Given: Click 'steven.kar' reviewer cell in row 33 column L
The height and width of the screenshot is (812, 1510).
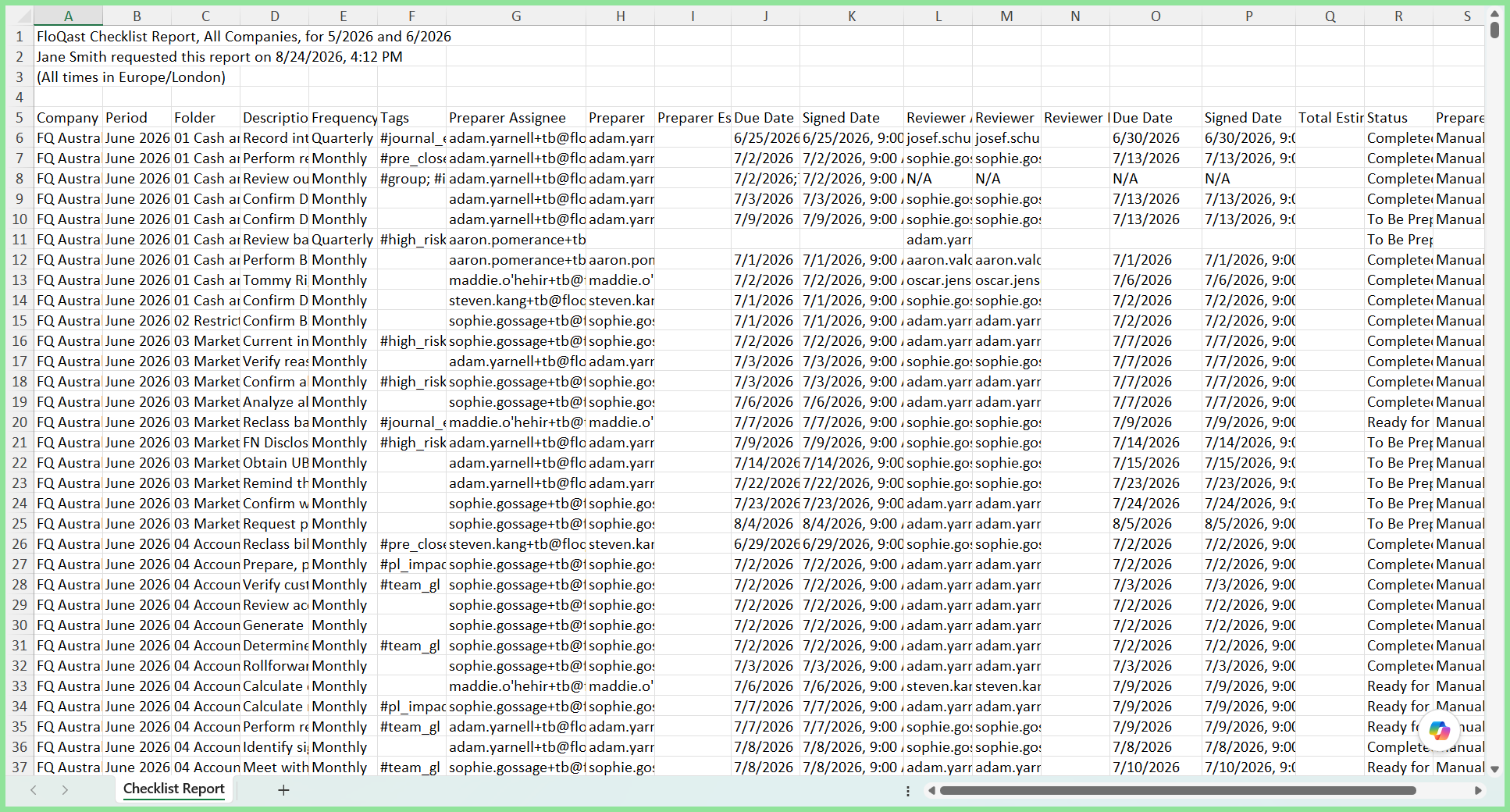Looking at the screenshot, I should [x=938, y=686].
